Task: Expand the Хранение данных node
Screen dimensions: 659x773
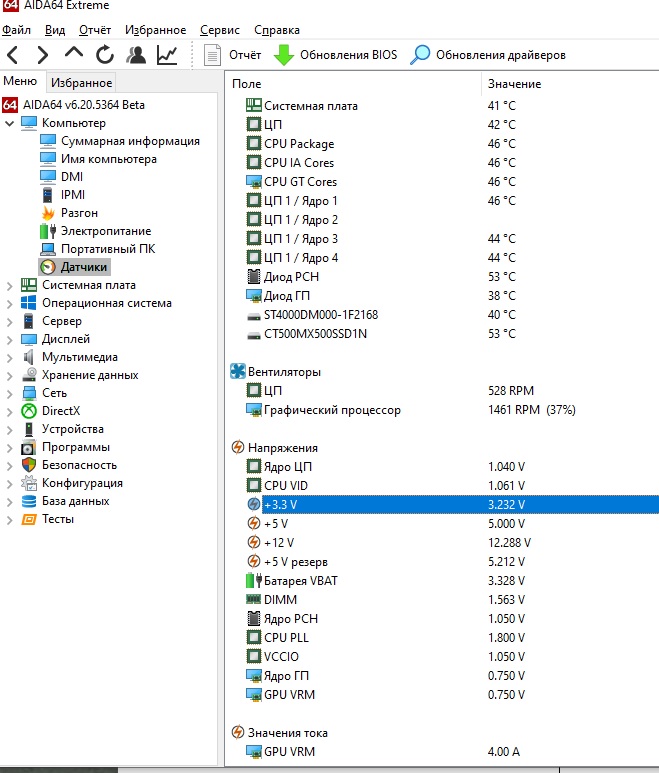Action: [x=9, y=376]
